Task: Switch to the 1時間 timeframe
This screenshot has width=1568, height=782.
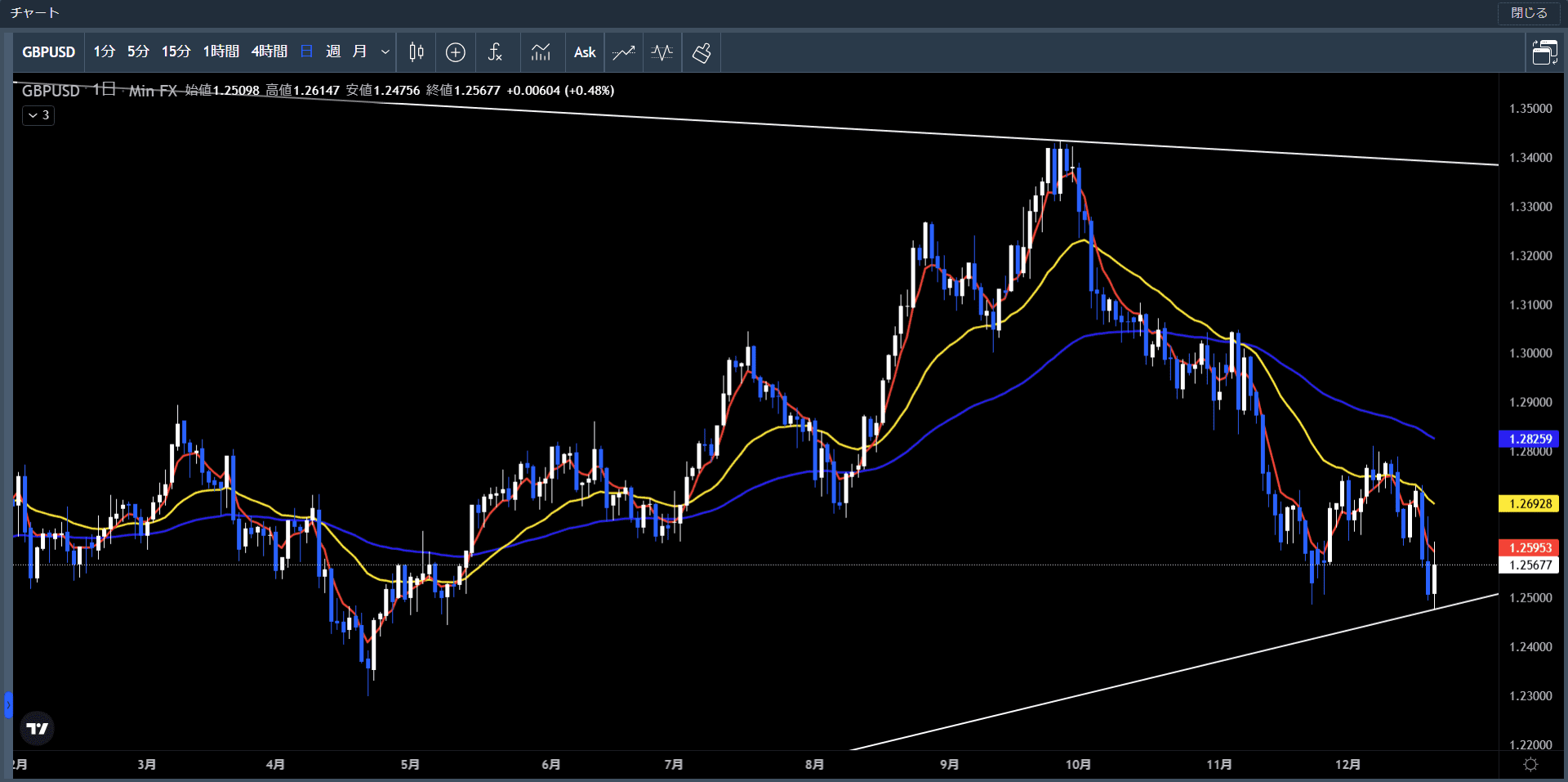Action: pyautogui.click(x=220, y=51)
